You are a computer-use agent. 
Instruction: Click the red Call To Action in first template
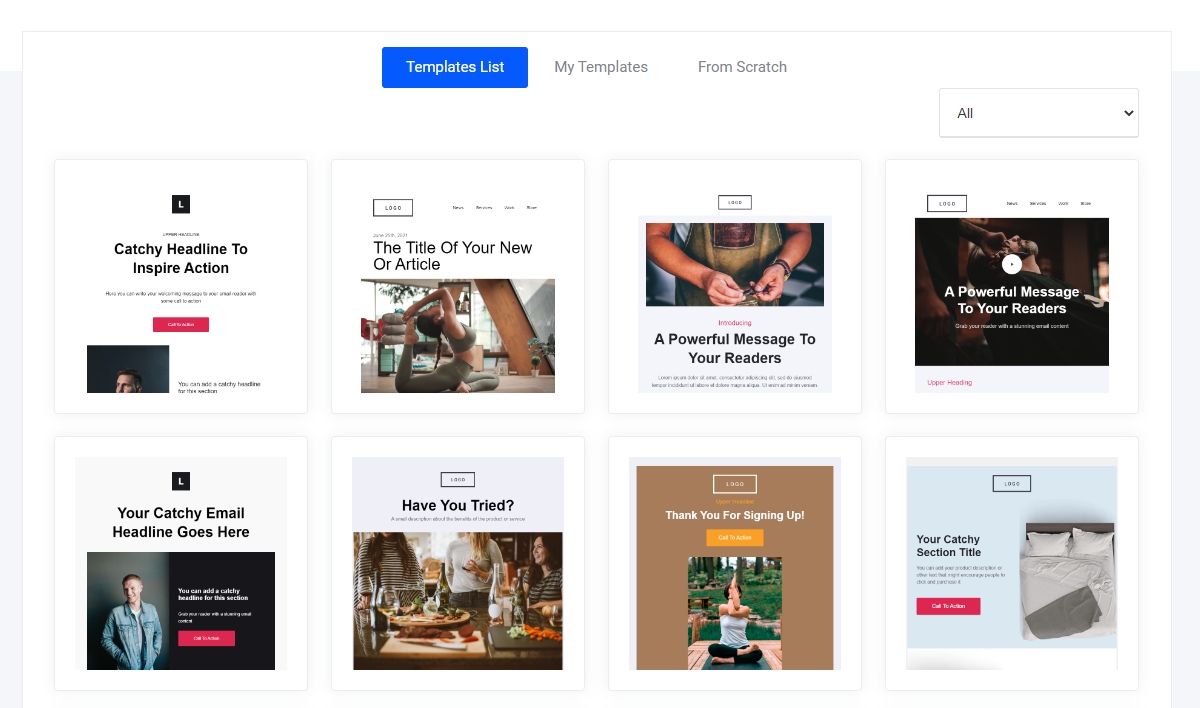[181, 324]
